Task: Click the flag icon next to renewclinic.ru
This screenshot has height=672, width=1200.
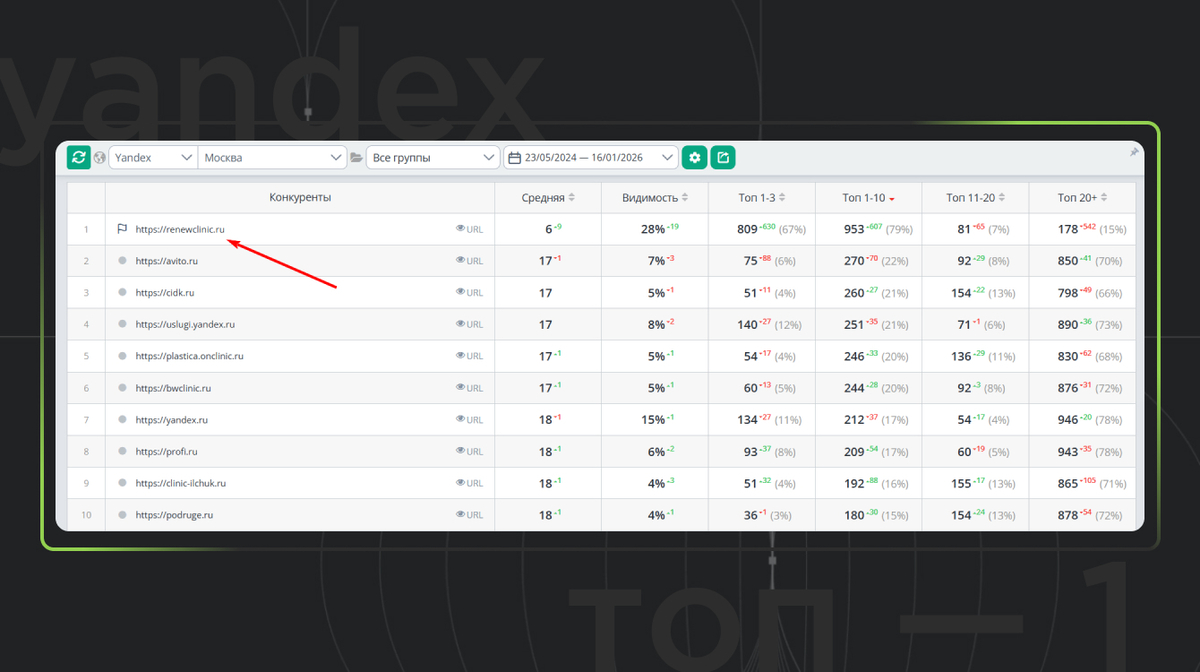Action: tap(122, 229)
